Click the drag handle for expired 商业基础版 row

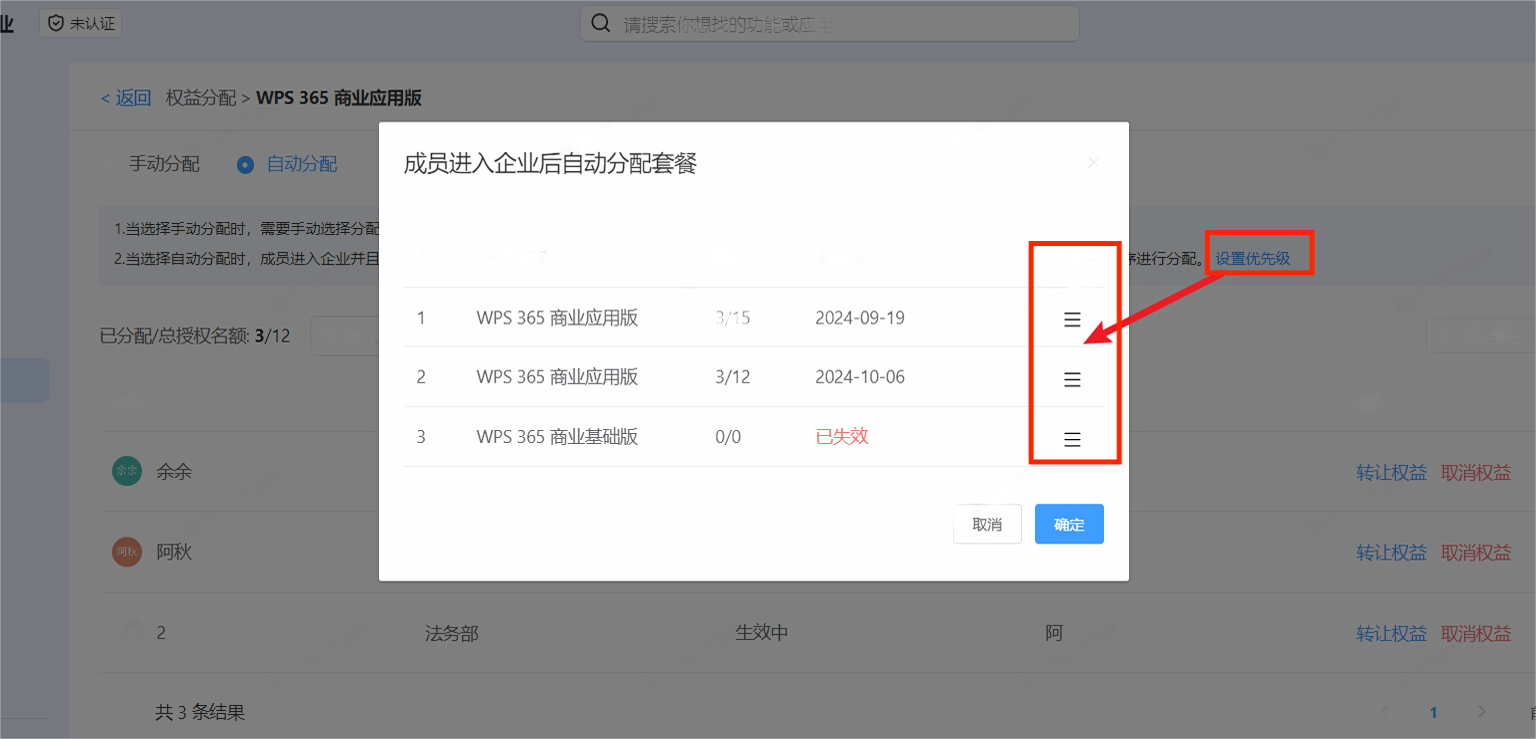click(x=1072, y=439)
